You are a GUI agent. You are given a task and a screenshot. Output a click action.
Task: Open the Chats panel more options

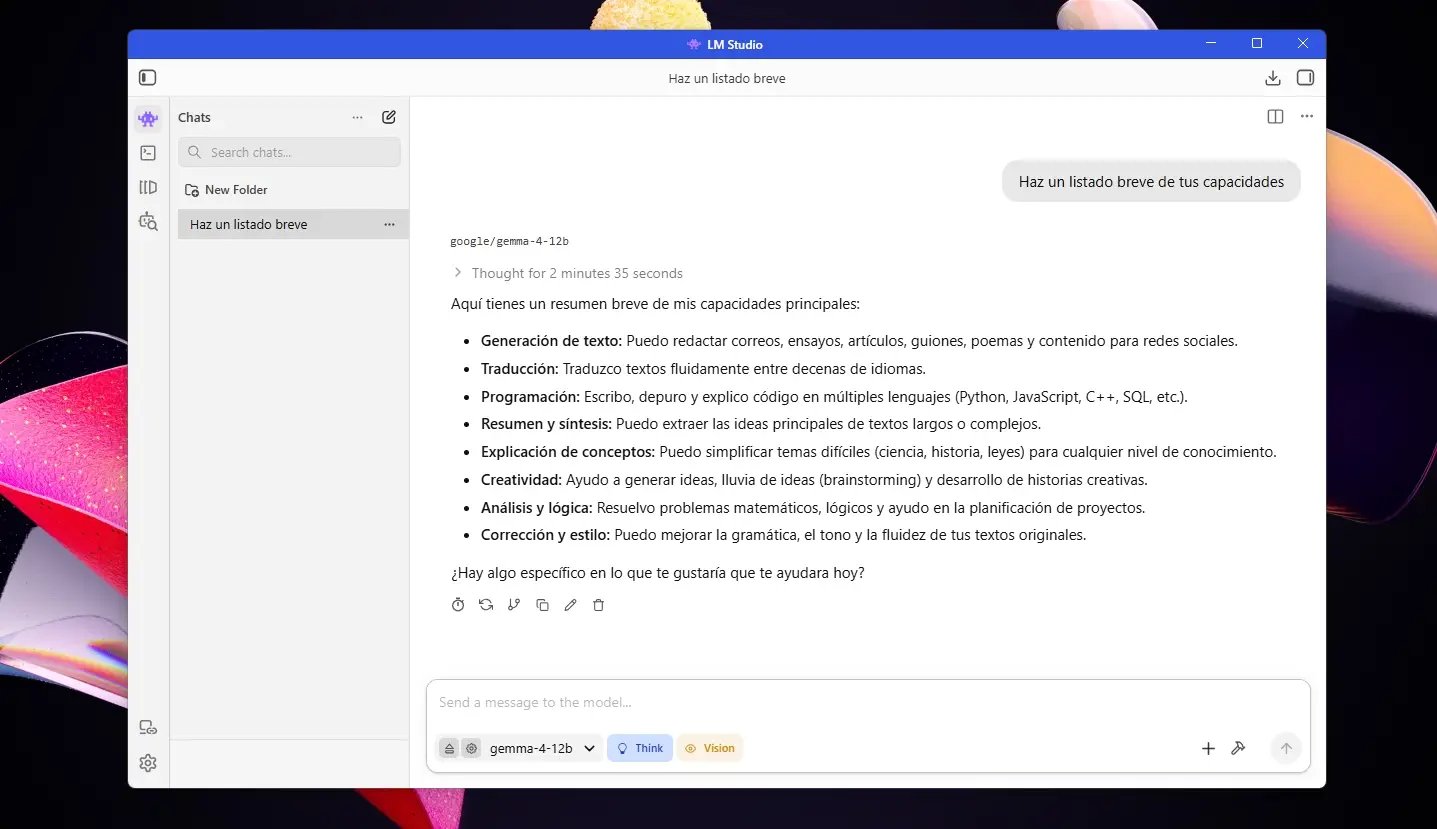point(358,117)
